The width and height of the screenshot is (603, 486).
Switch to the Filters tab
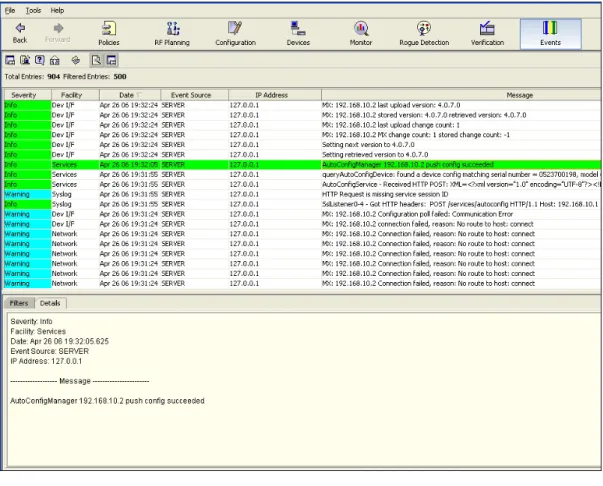19,303
